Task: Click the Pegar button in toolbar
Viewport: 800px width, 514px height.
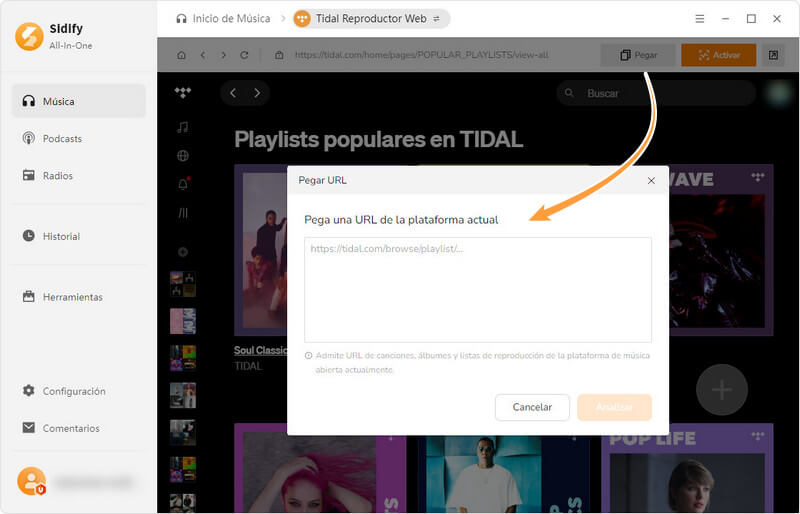Action: point(638,55)
